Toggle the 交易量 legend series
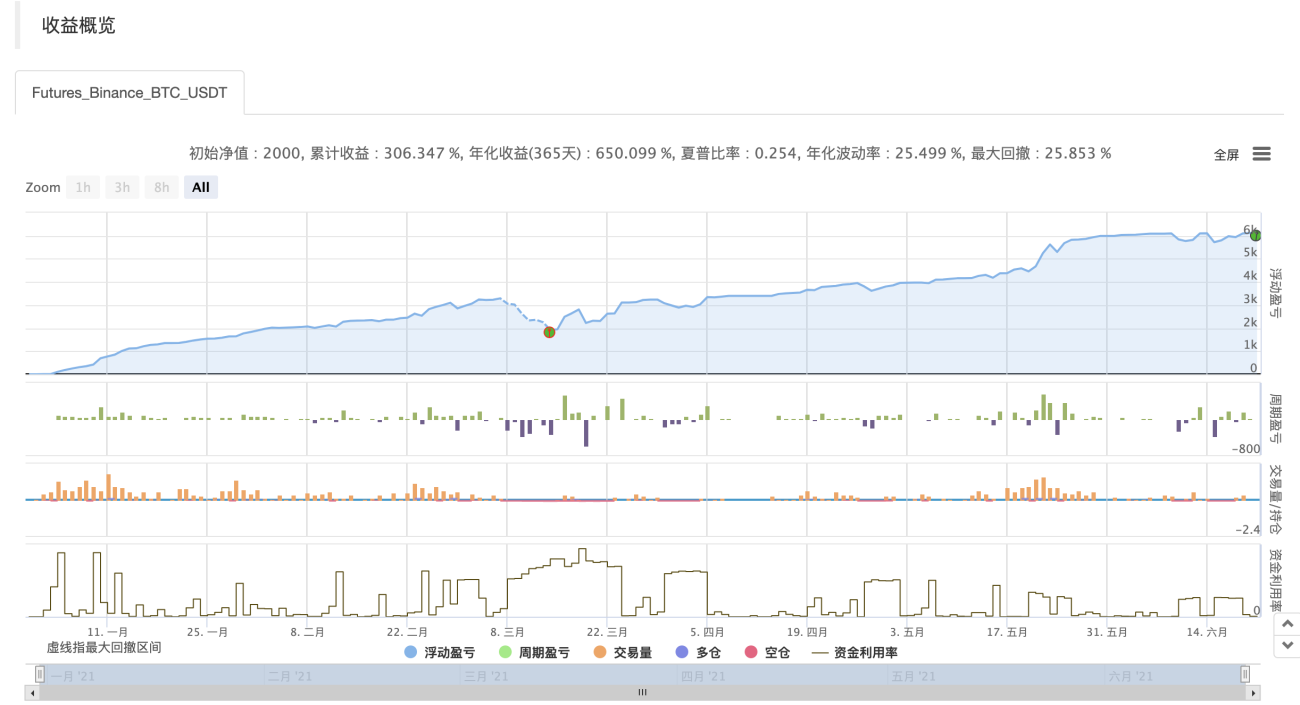The width and height of the screenshot is (1300, 705). point(622,653)
